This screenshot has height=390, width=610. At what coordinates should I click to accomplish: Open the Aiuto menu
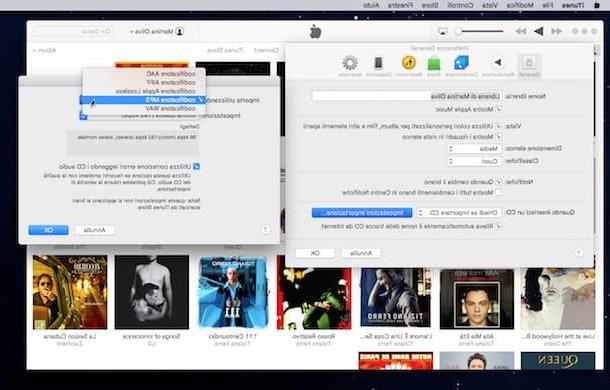(x=371, y=5)
